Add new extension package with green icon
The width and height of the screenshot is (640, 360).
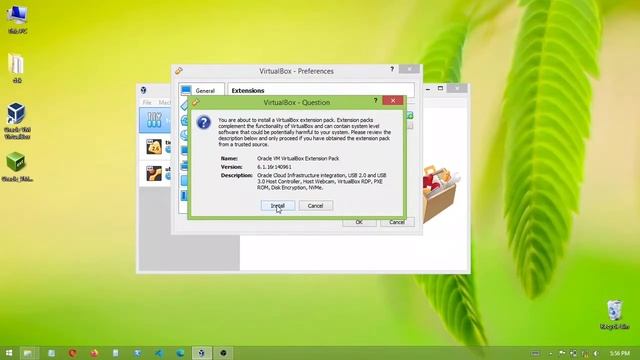tap(410, 116)
